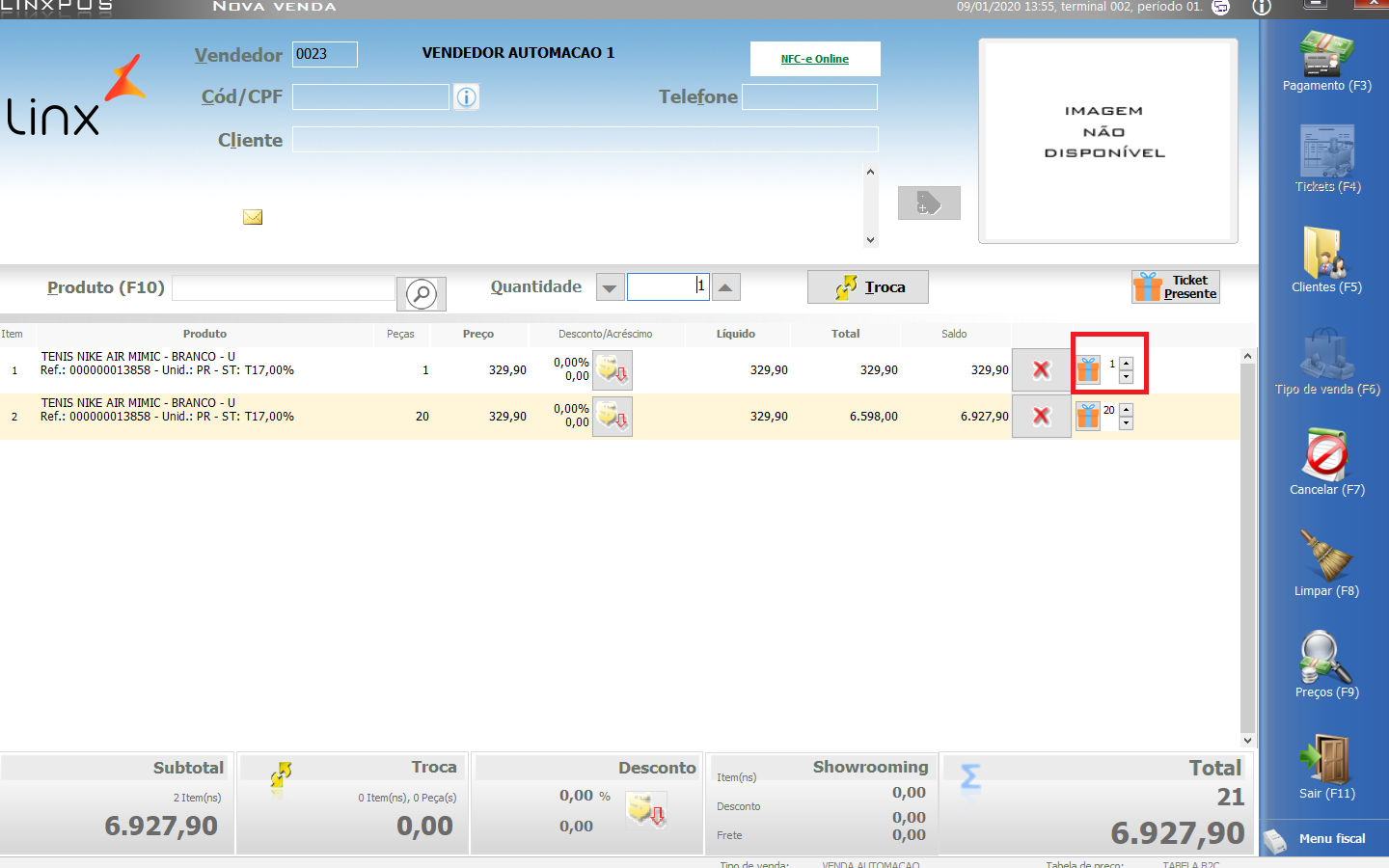The image size is (1389, 868).
Task: Click the Total column header
Action: pyautogui.click(x=846, y=334)
